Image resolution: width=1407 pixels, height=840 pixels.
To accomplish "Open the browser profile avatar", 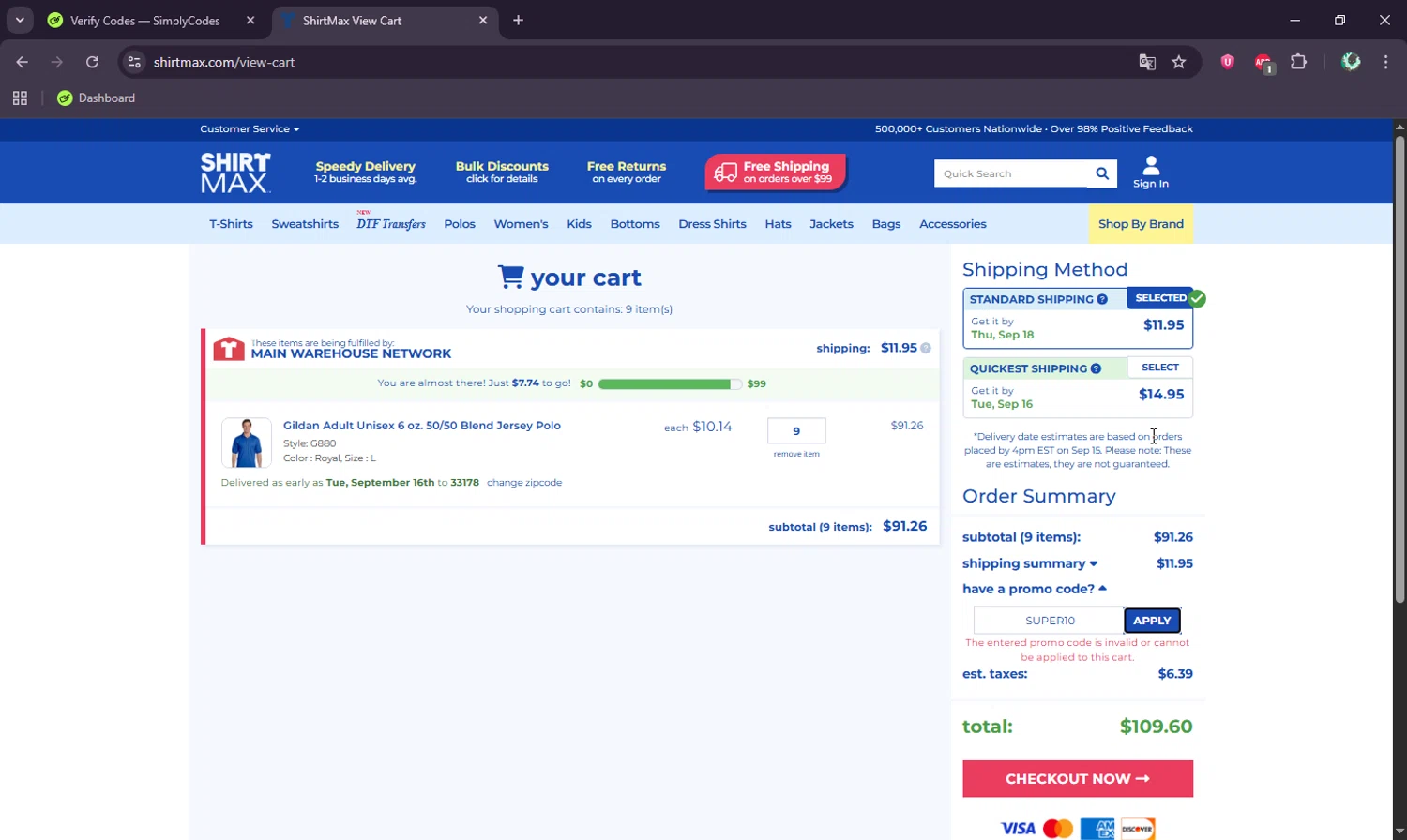I will coord(1351,62).
